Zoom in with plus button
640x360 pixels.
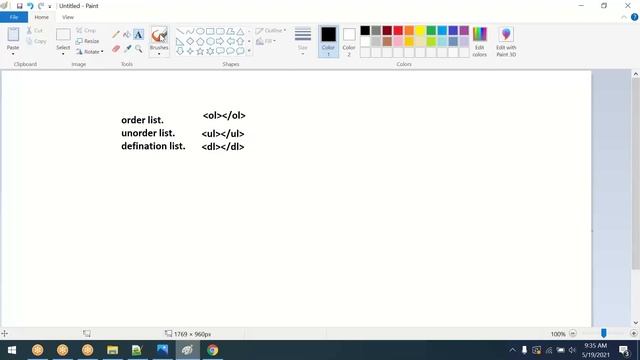pos(633,333)
